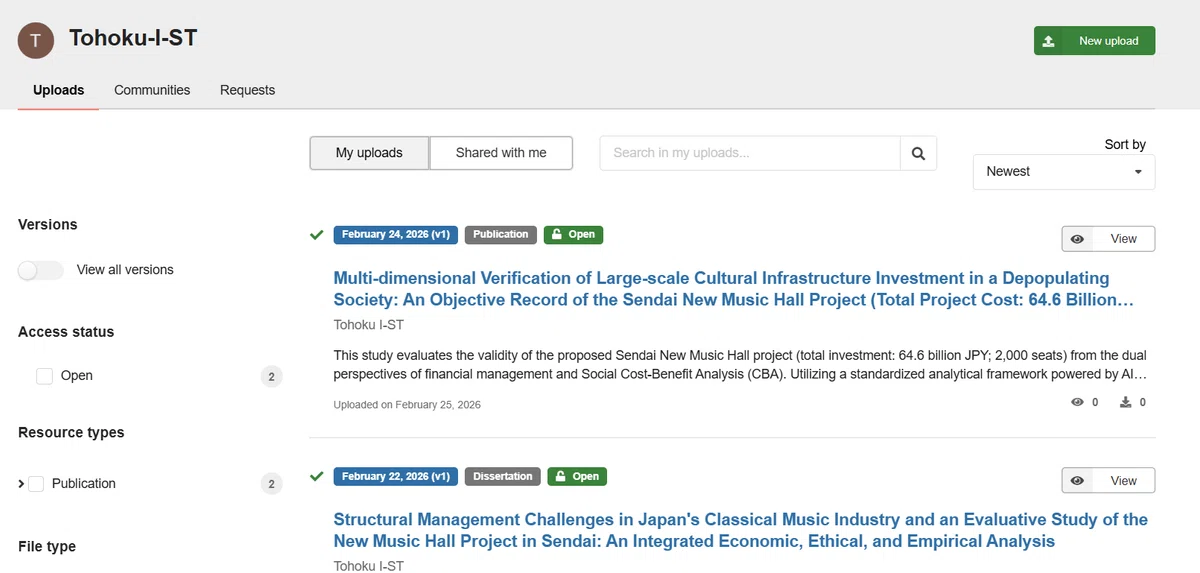1200x573 pixels.
Task: Switch to the Communities tab
Action: point(152,90)
